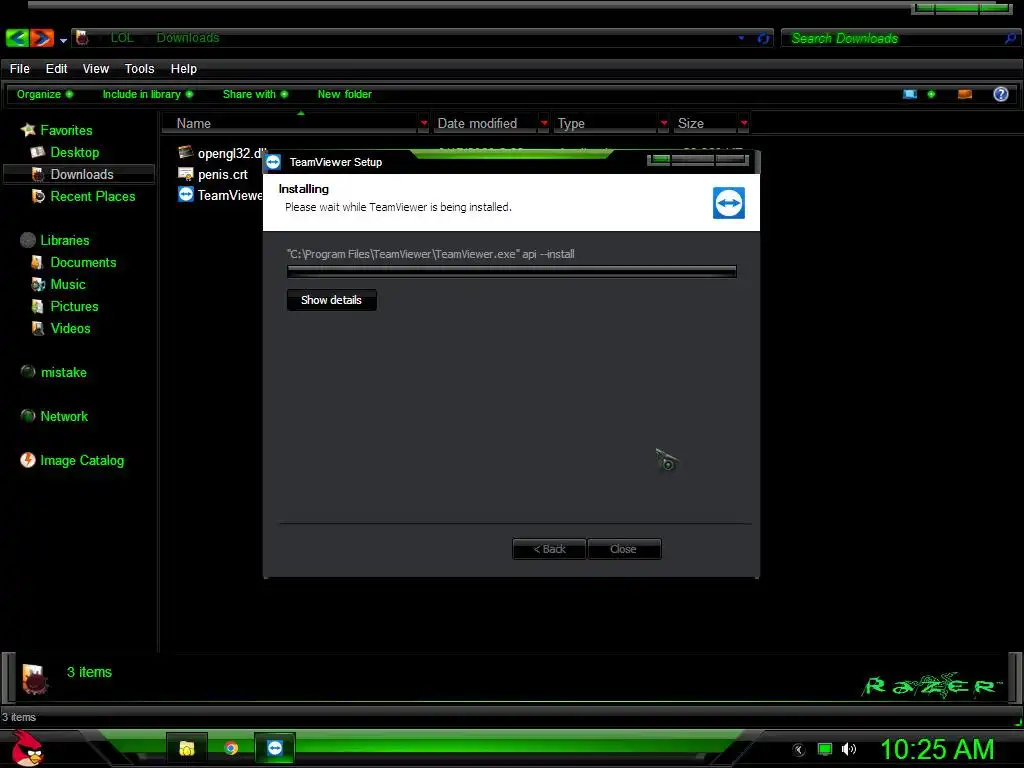Viewport: 1024px width, 768px height.
Task: Click the Back button in setup
Action: pyautogui.click(x=549, y=549)
